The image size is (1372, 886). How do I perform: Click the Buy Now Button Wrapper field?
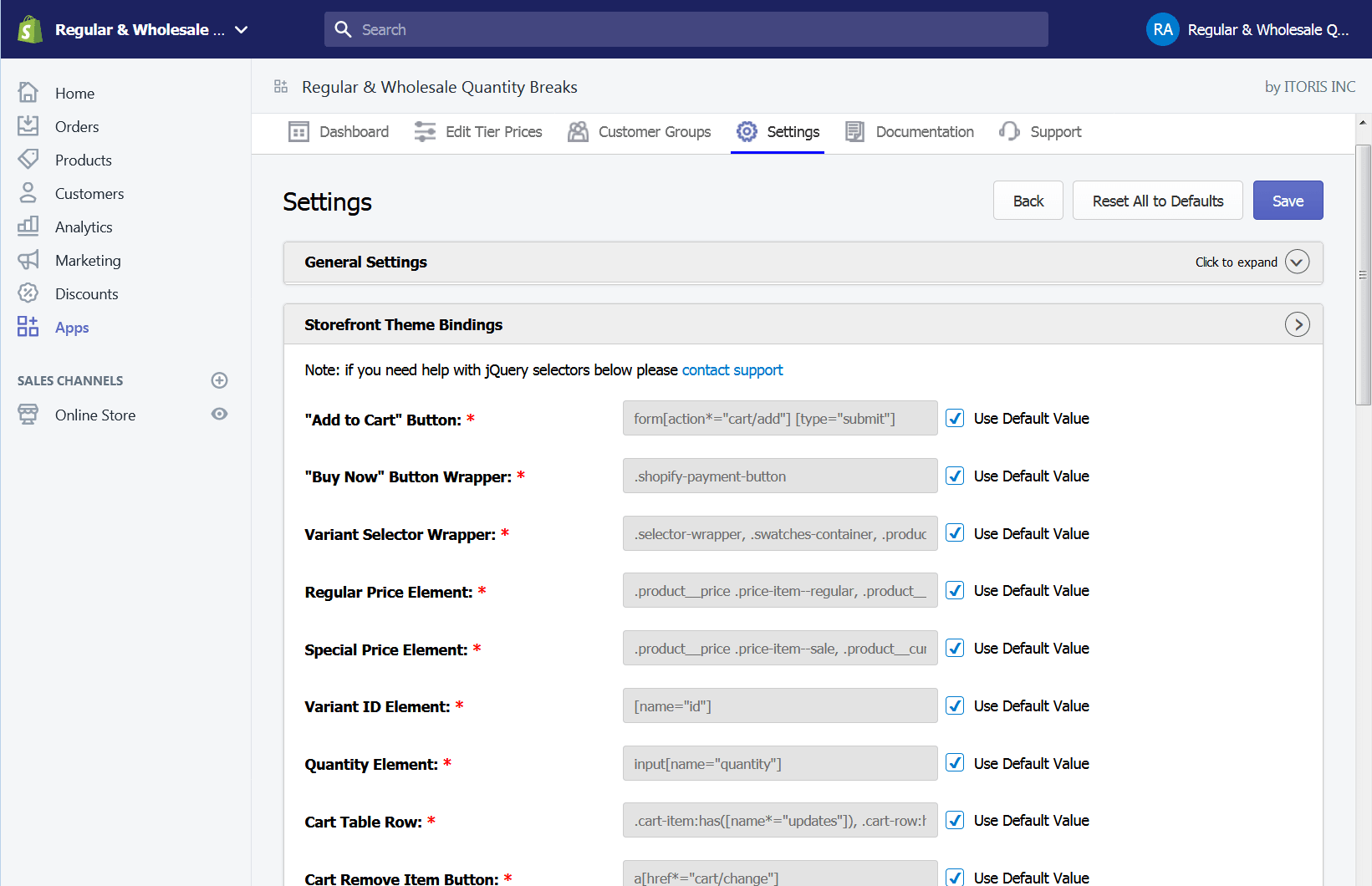point(780,476)
